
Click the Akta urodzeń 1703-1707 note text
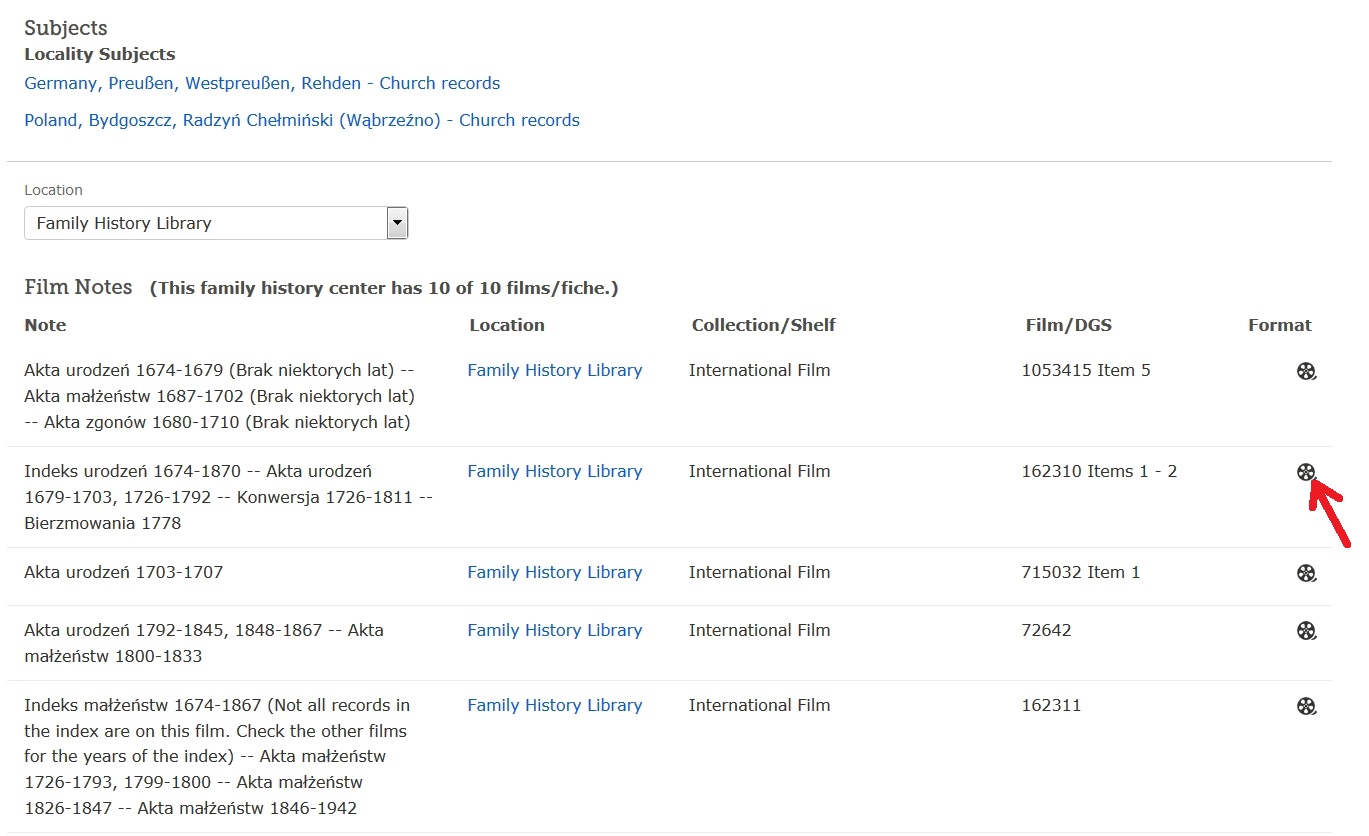(x=124, y=572)
